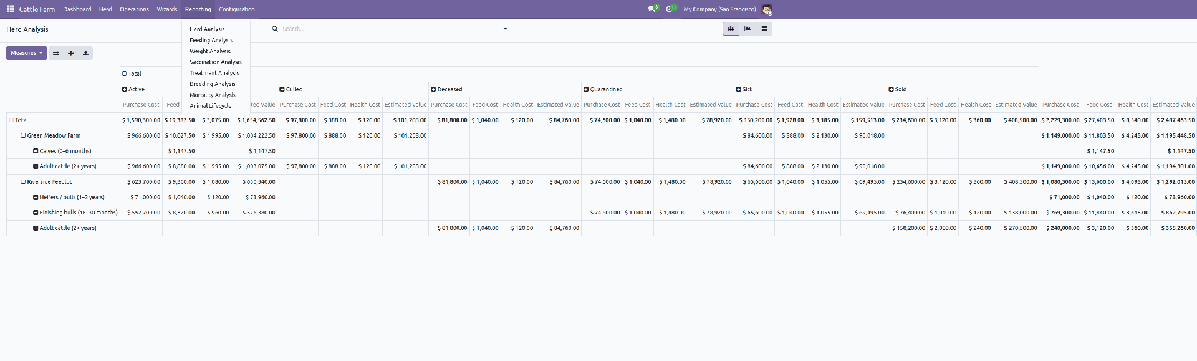This screenshot has width=1197, height=361.
Task: Sort by Purchase Cost under Culled
Action: pos(298,105)
